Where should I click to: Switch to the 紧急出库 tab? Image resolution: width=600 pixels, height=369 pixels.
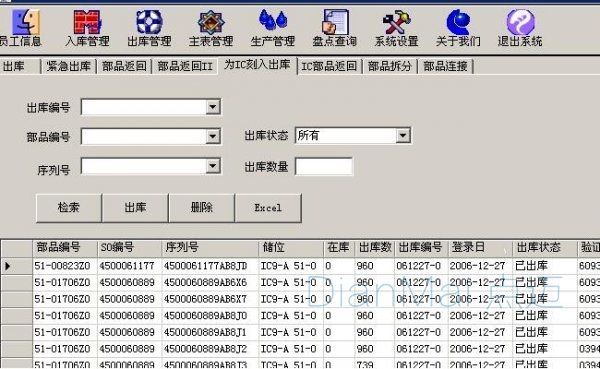click(68, 66)
